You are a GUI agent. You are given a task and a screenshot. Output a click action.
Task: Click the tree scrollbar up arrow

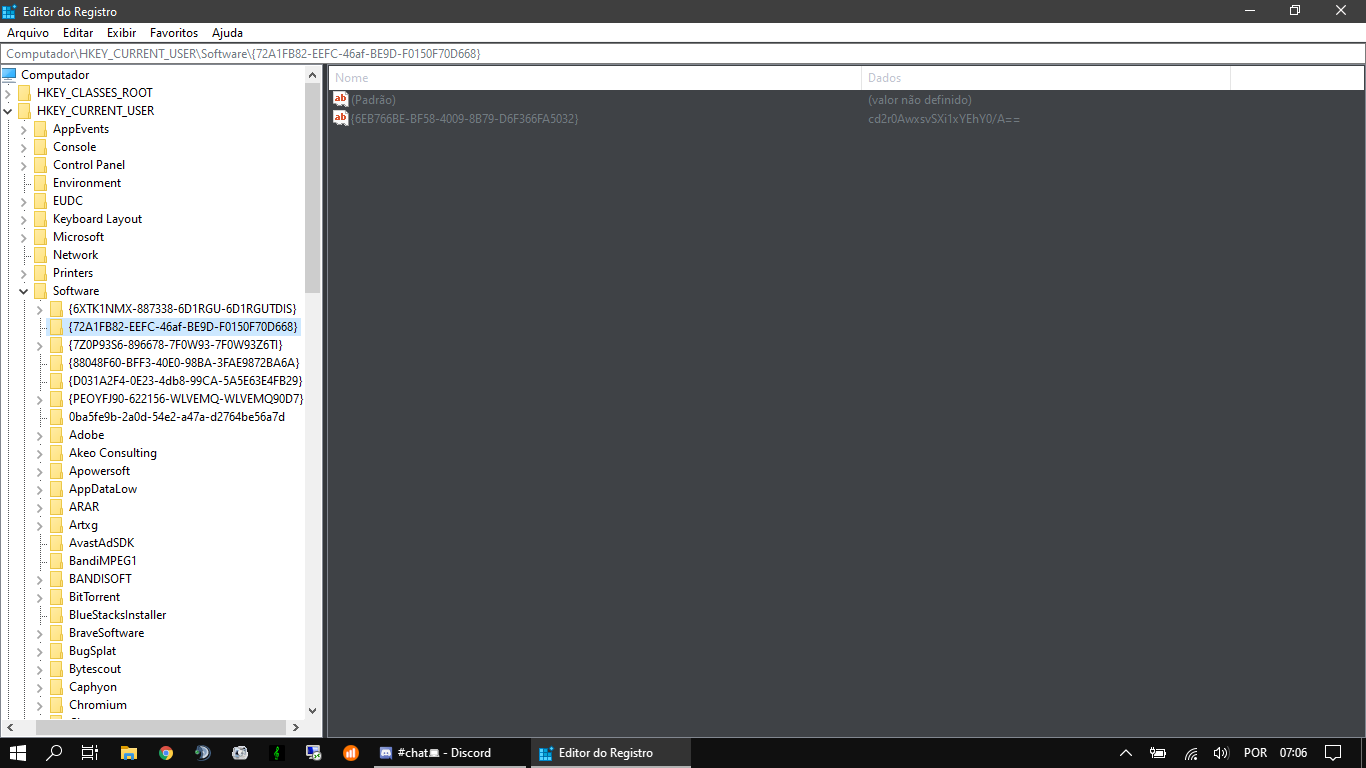point(313,74)
